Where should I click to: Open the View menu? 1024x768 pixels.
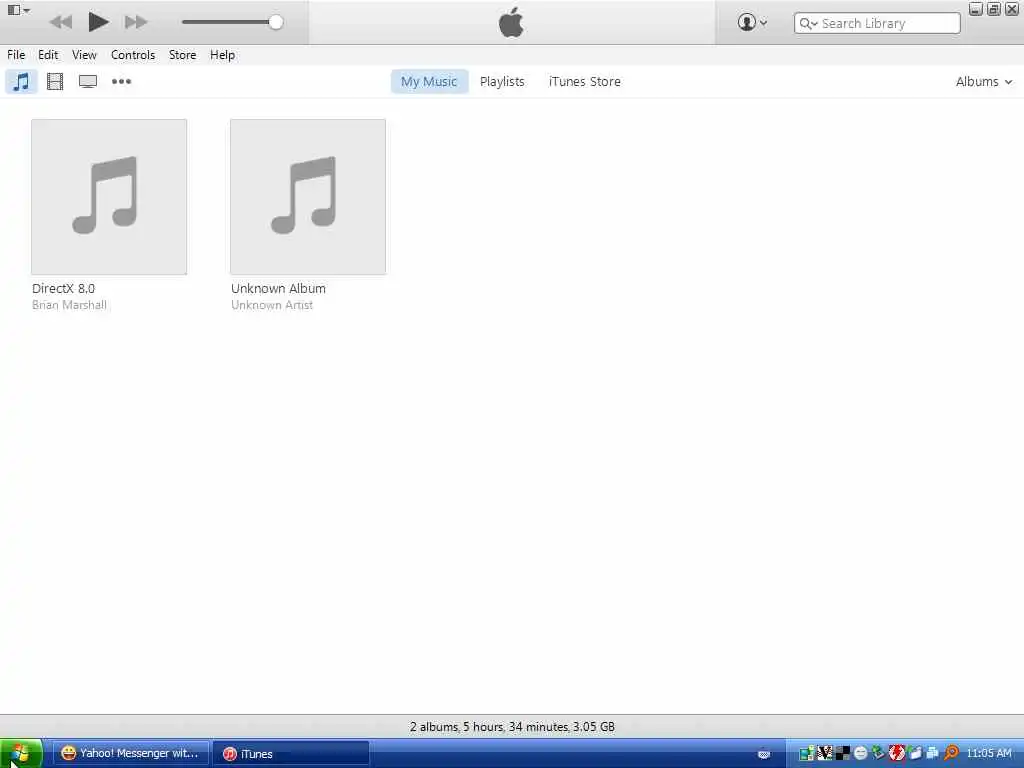click(84, 55)
